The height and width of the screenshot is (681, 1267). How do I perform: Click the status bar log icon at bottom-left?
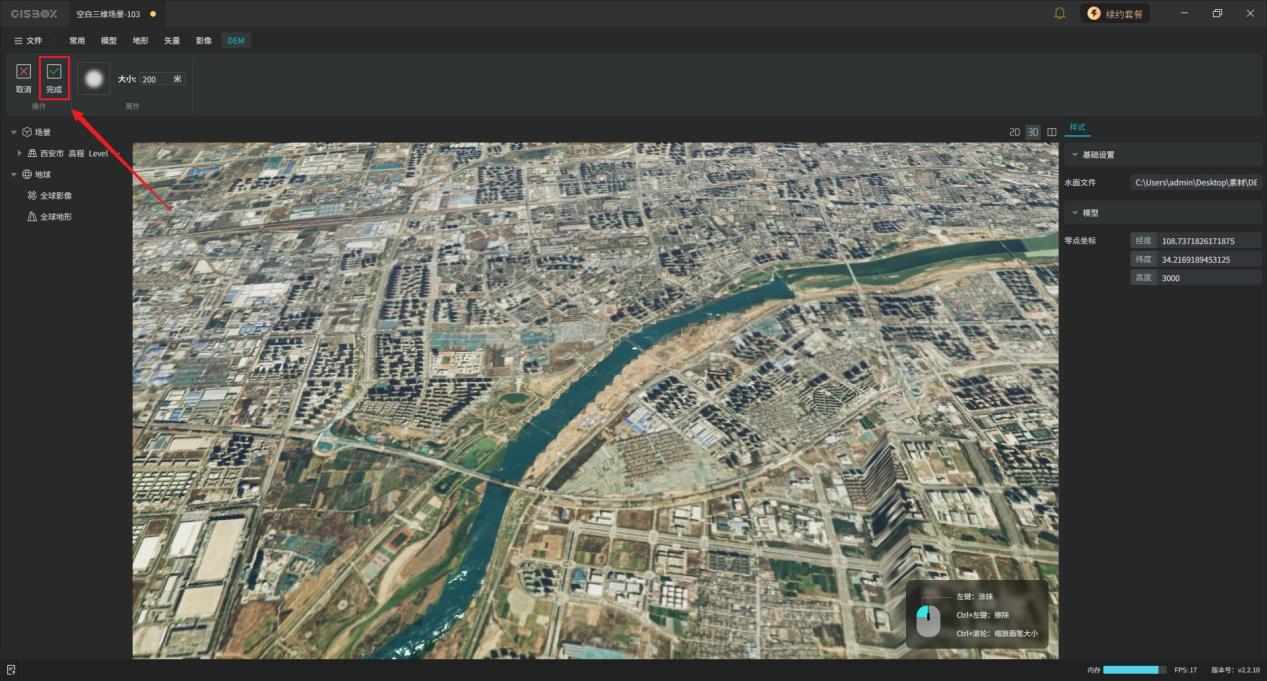coord(11,670)
